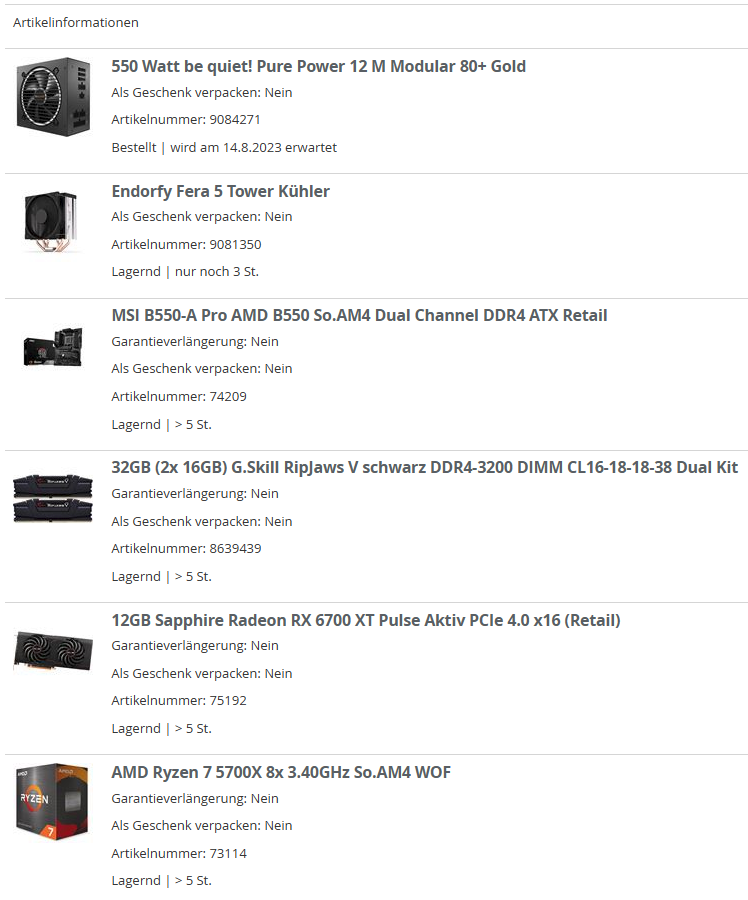The image size is (748, 900).
Task: Open the Sapphire RX 6700 XT thumbnail
Action: click(53, 651)
